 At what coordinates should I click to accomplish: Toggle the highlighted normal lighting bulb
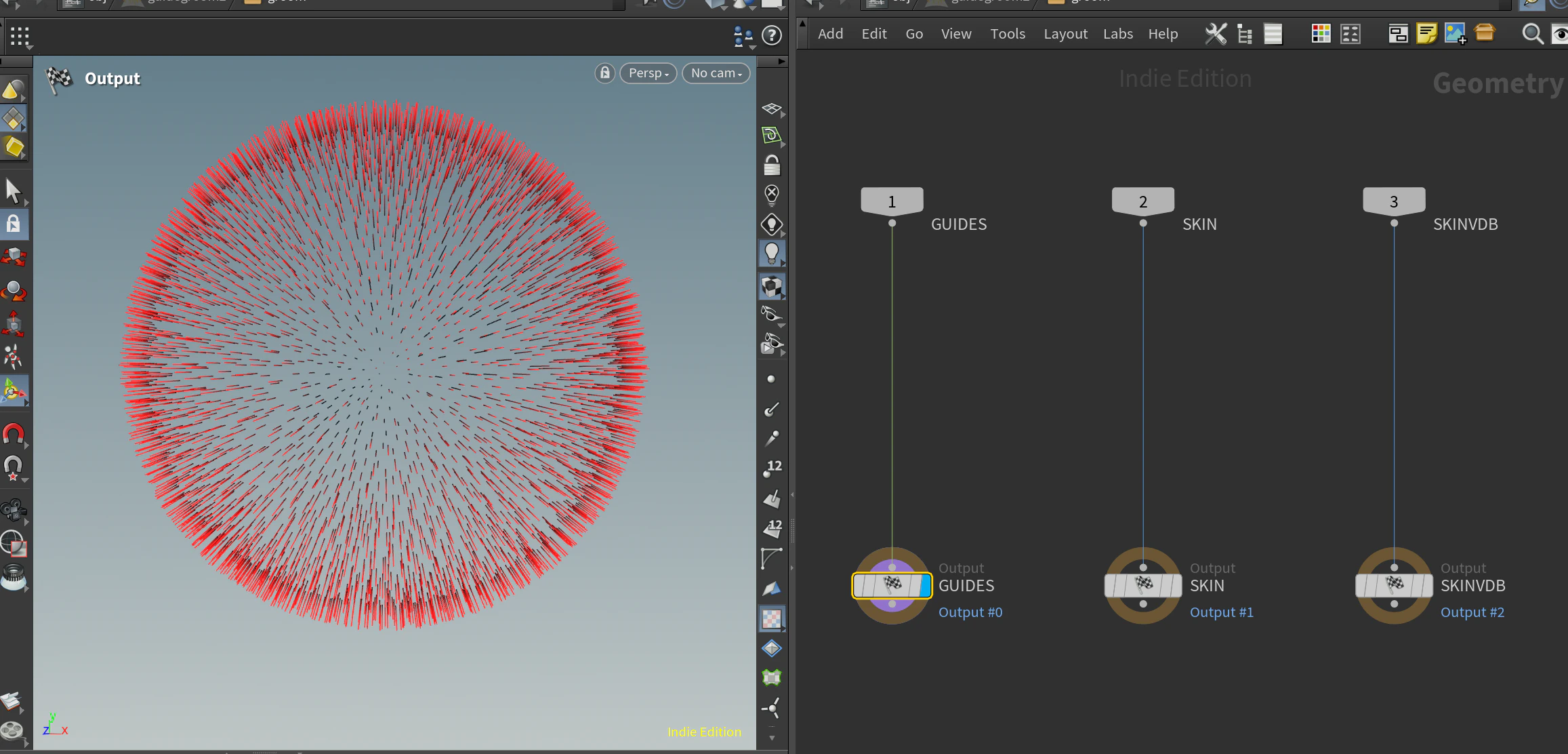pos(772,254)
